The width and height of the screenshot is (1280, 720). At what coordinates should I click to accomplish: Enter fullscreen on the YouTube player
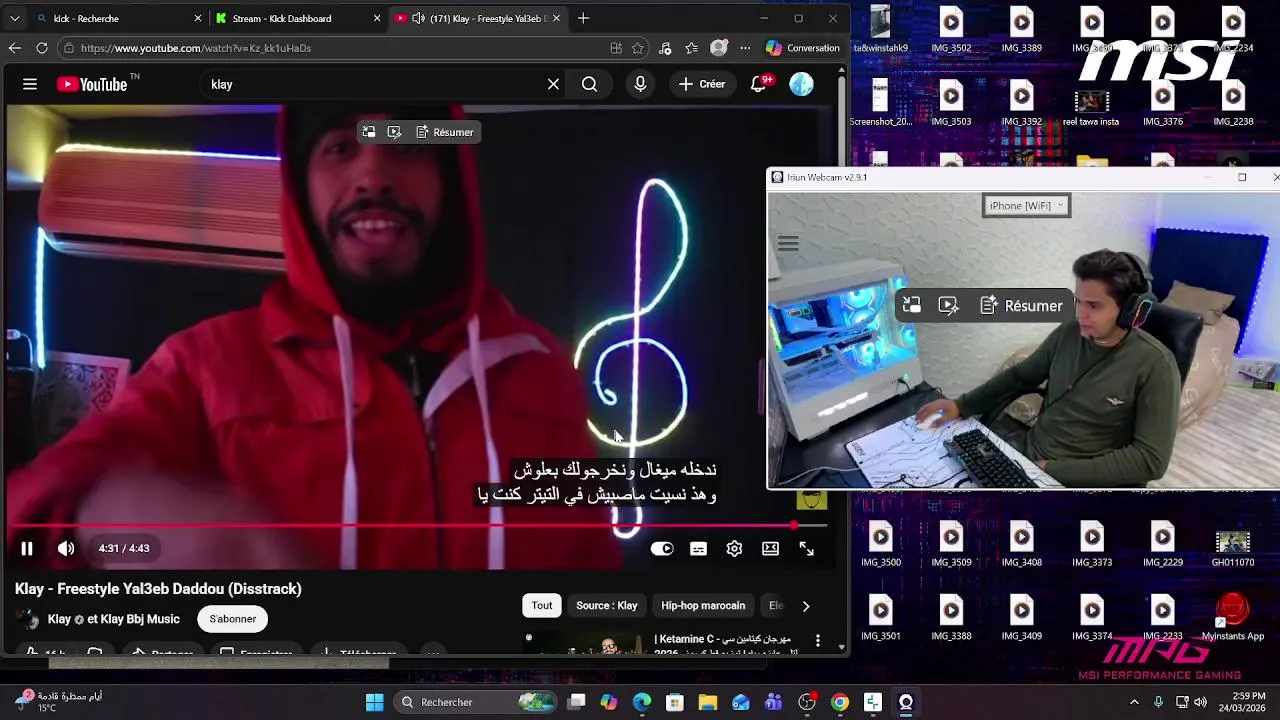pos(806,548)
